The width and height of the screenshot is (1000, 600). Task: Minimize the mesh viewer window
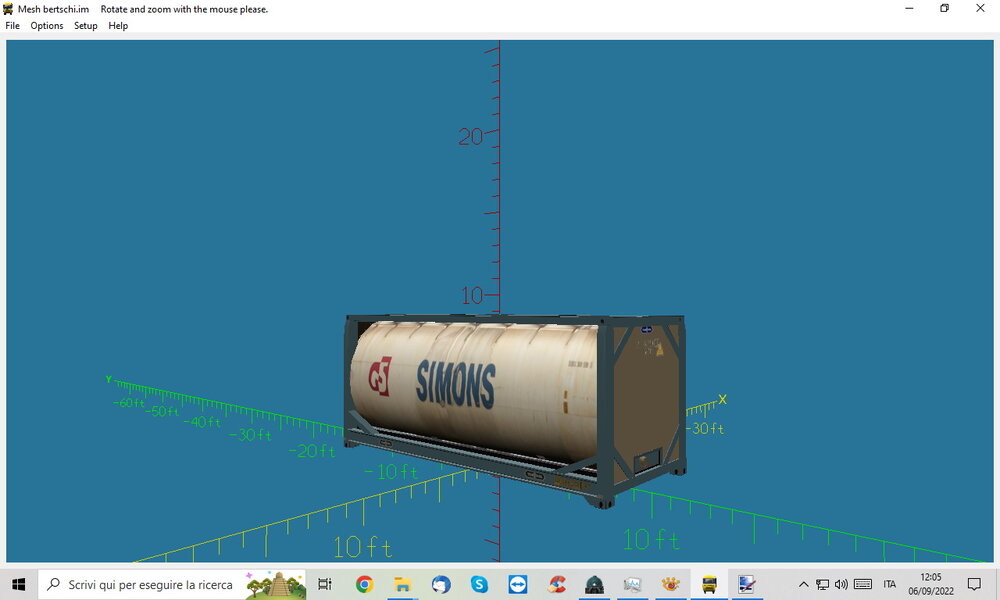909,8
